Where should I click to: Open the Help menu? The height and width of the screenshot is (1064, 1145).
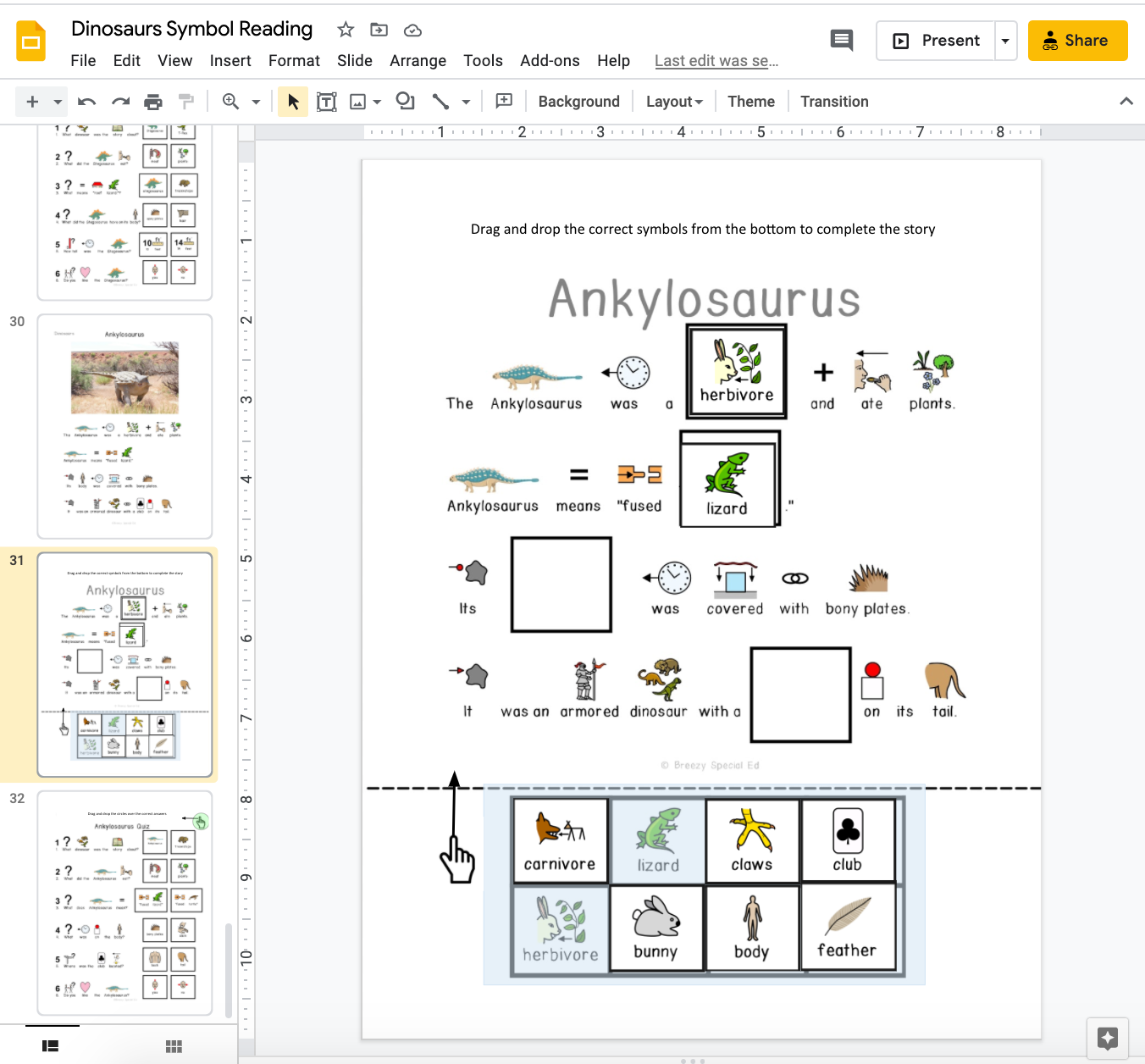coord(613,61)
